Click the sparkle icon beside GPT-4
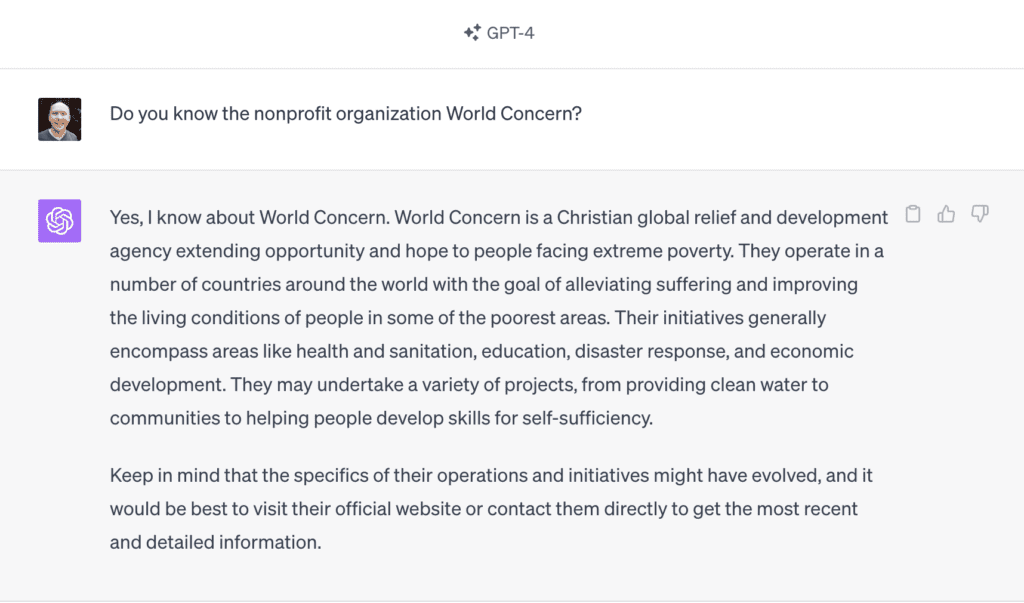 click(x=472, y=33)
